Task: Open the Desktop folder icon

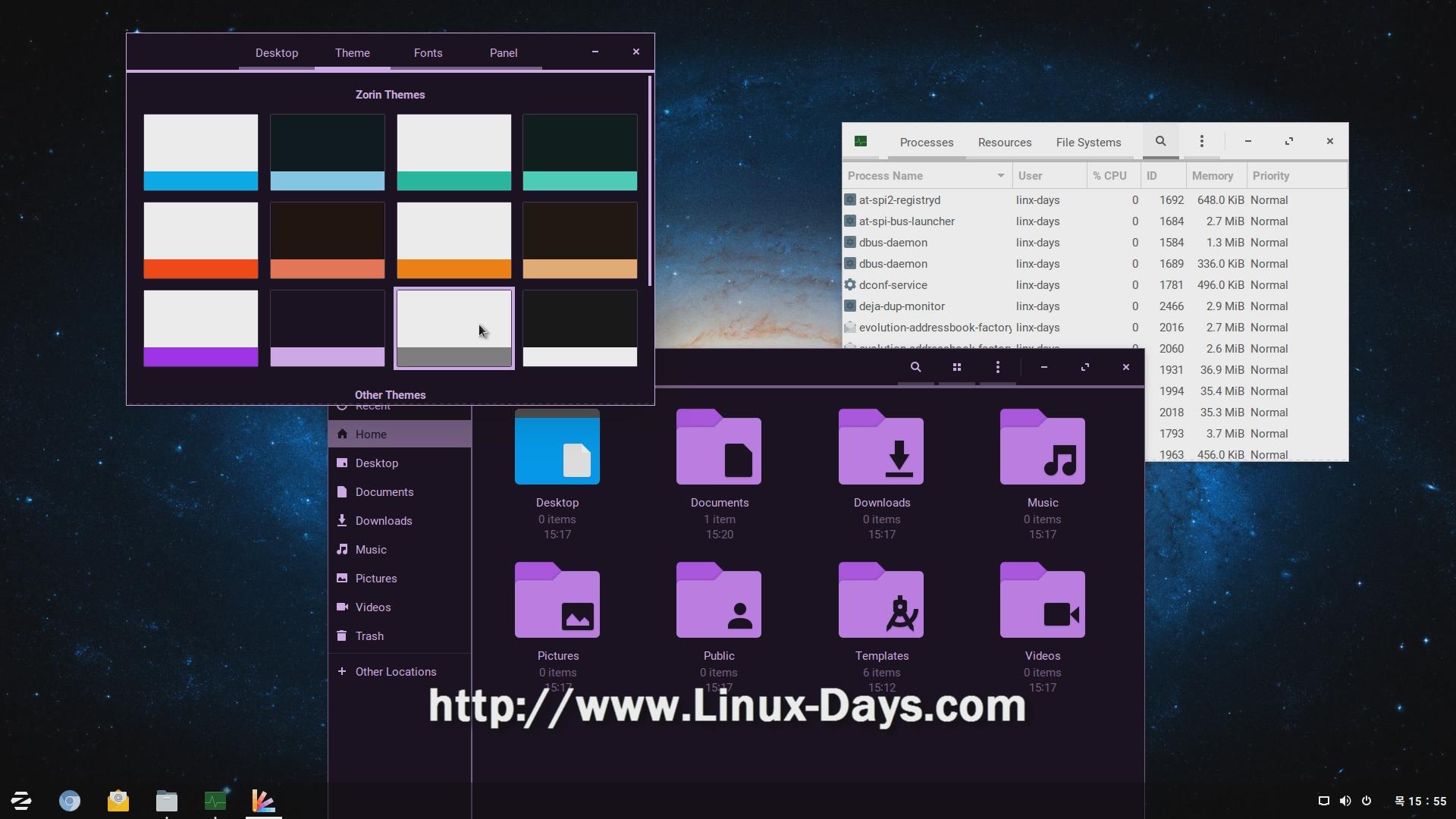Action: click(x=557, y=447)
